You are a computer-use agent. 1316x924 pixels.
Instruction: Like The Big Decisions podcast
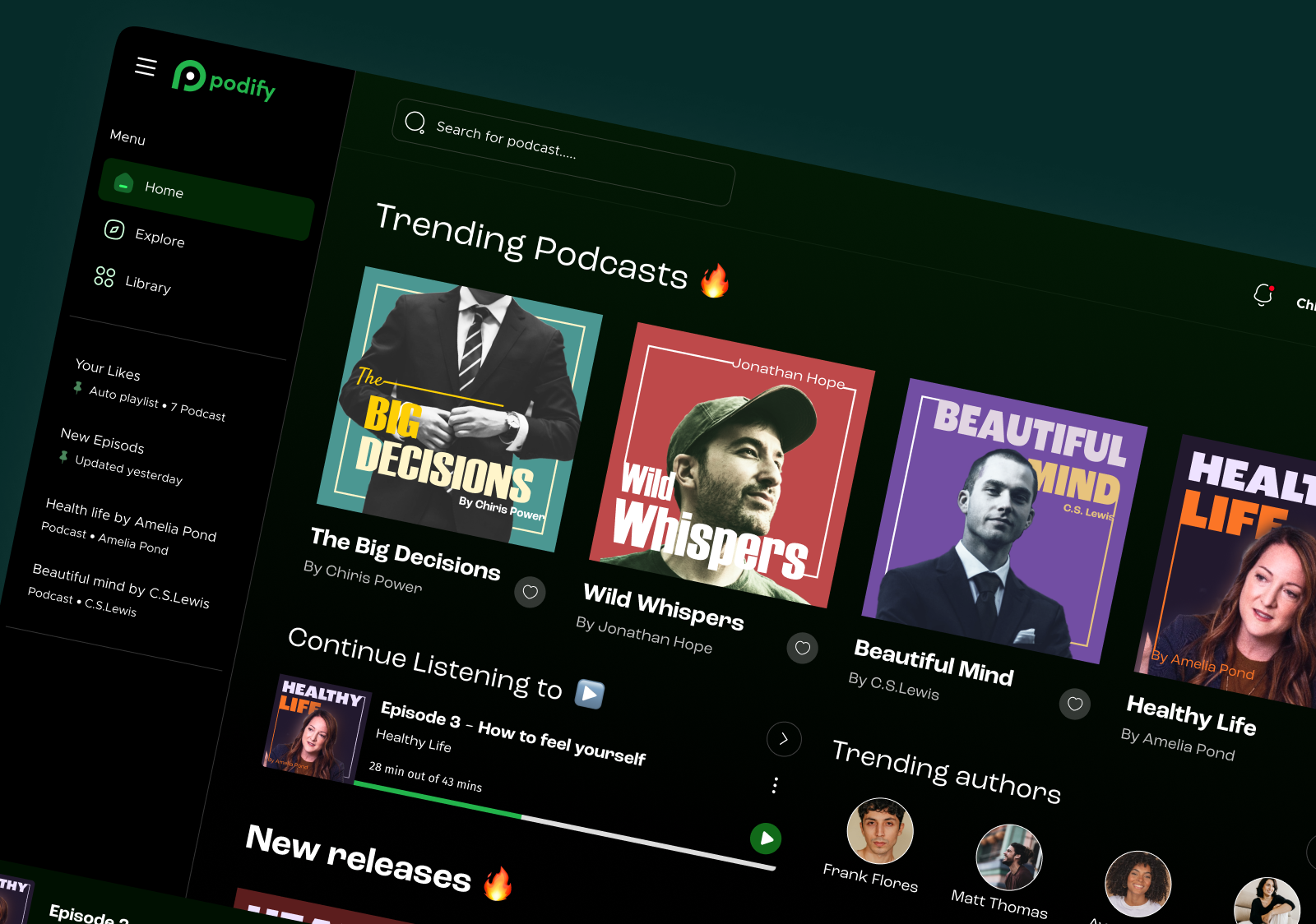[x=530, y=593]
